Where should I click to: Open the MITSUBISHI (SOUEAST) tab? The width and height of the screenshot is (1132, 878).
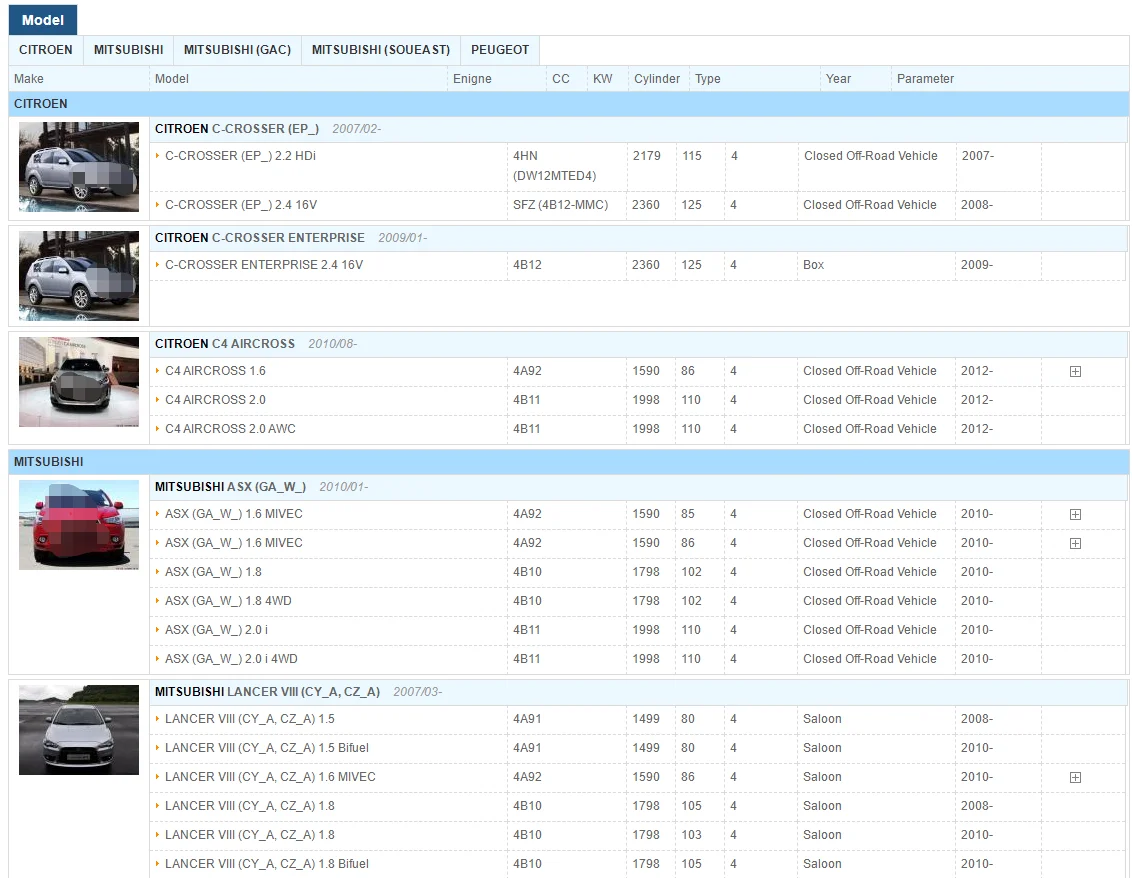click(x=380, y=50)
